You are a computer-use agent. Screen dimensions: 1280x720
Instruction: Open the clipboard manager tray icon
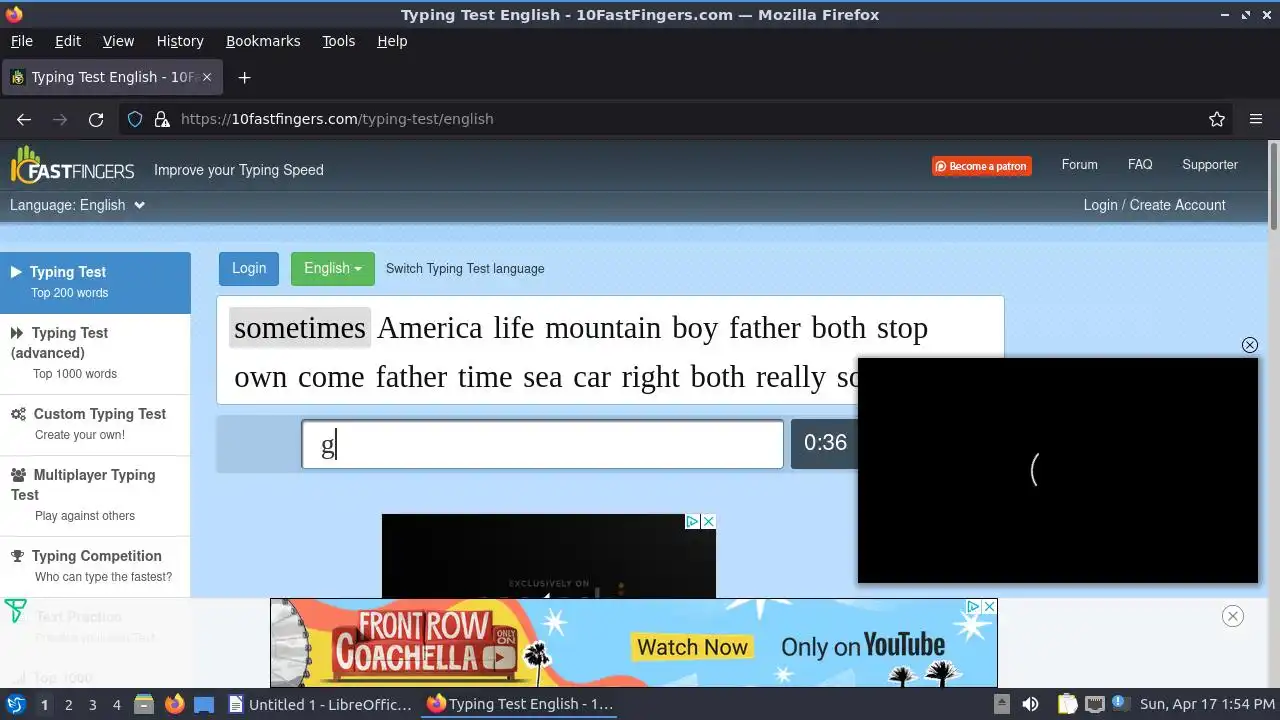(1067, 704)
